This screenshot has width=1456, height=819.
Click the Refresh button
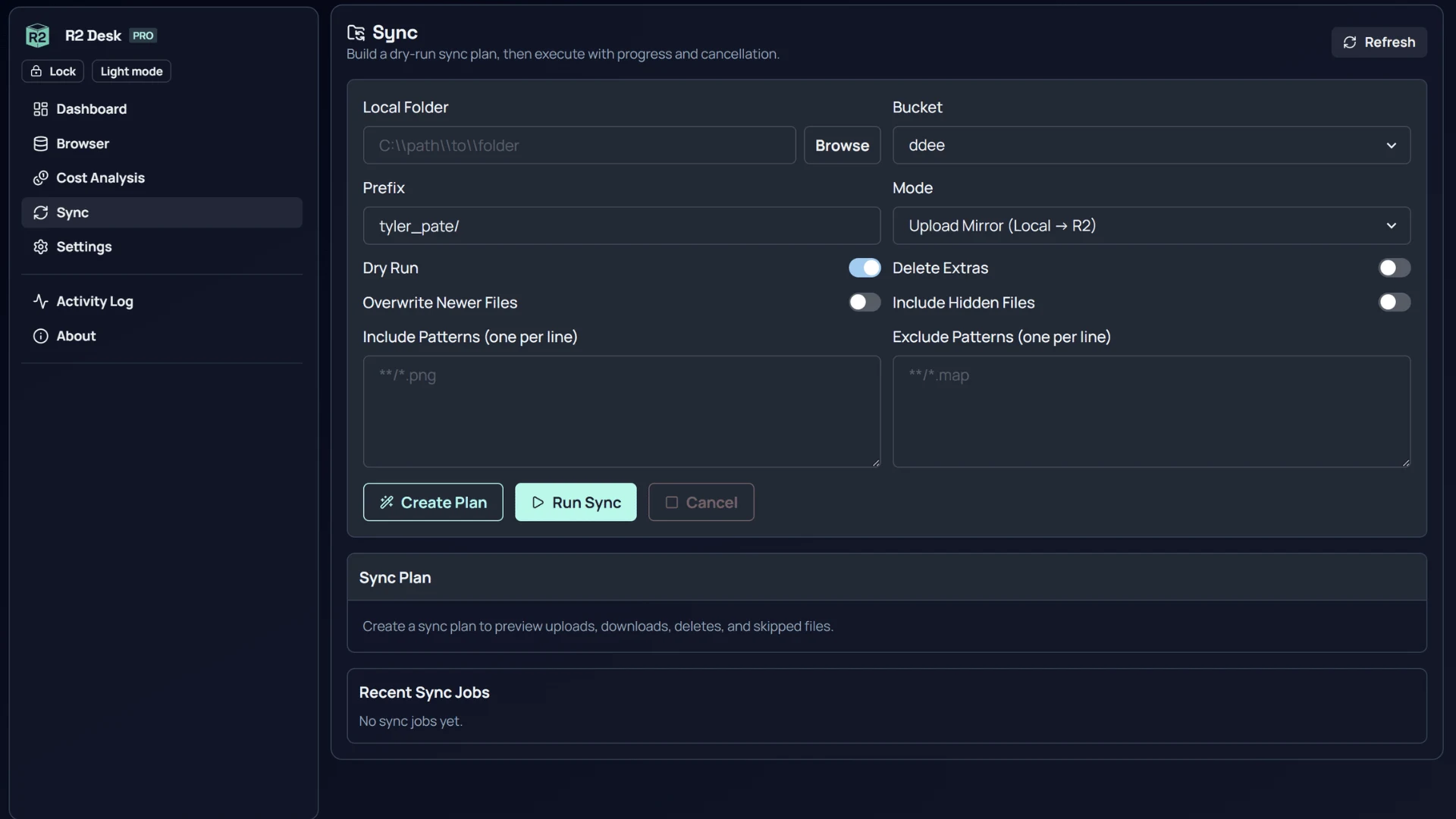click(1379, 42)
